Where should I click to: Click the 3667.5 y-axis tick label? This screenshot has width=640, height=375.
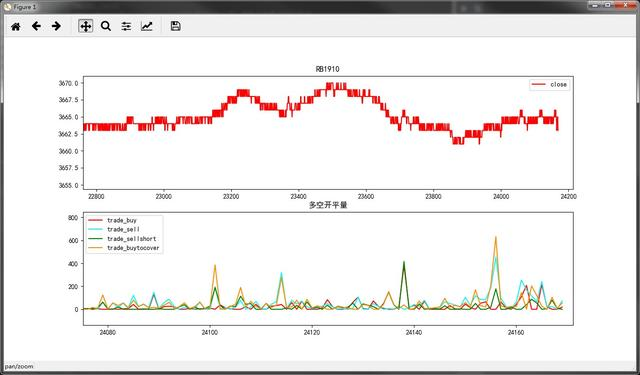tap(69, 100)
